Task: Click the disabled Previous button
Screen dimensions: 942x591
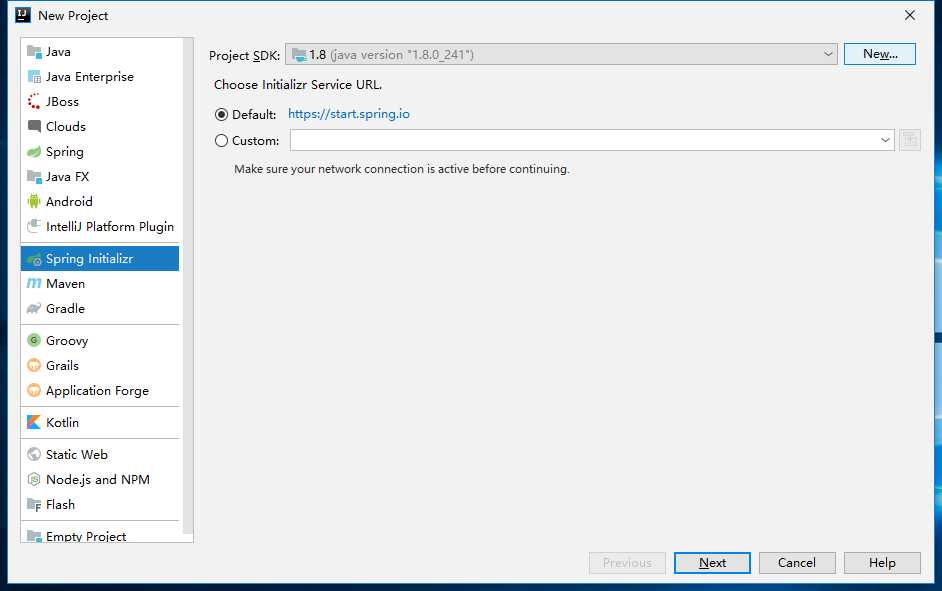Action: click(x=627, y=563)
